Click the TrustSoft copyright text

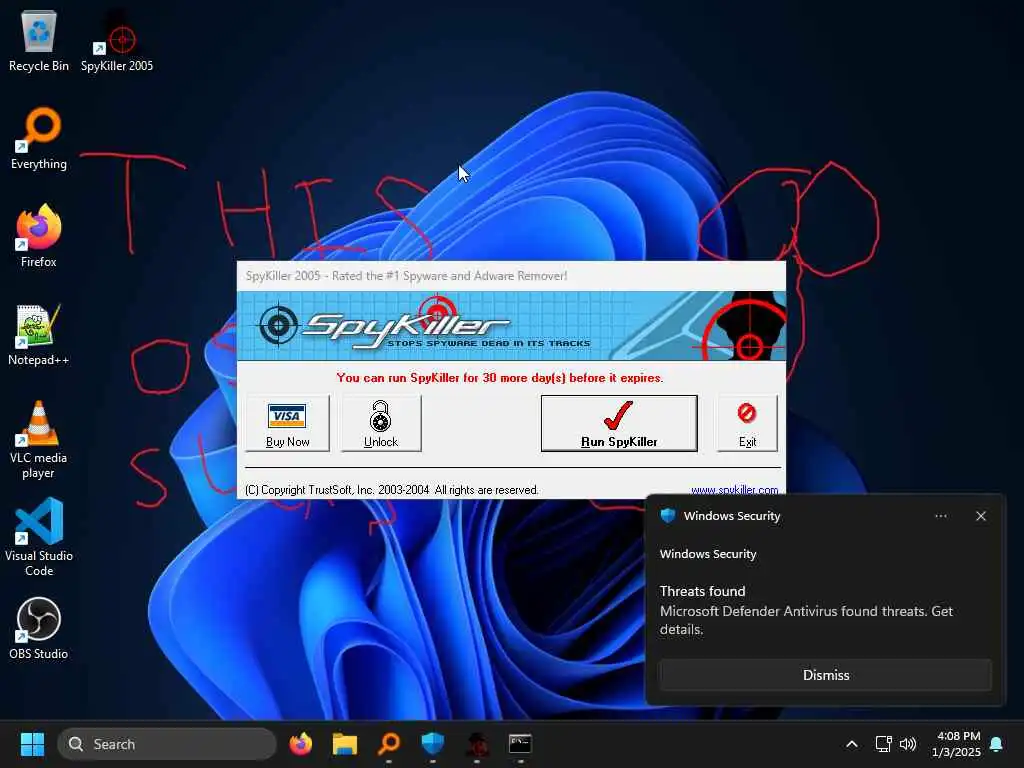coord(392,490)
